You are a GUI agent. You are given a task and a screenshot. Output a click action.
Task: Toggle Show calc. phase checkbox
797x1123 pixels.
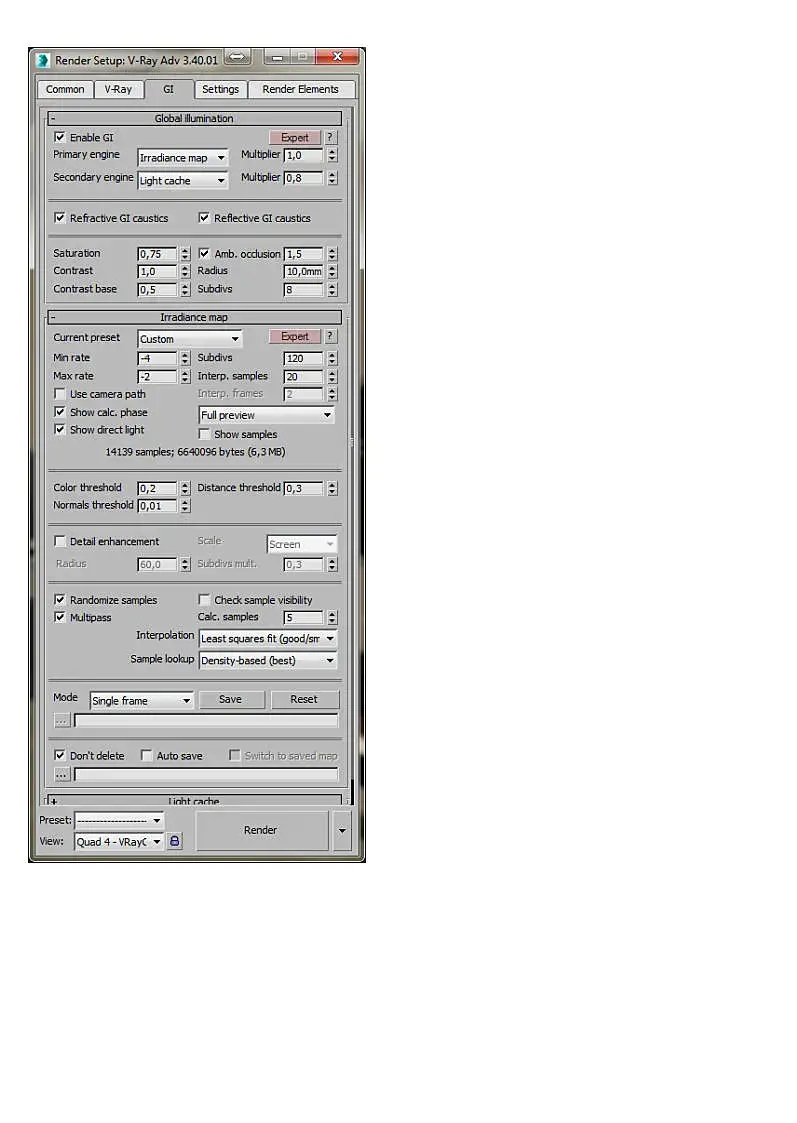[60, 412]
